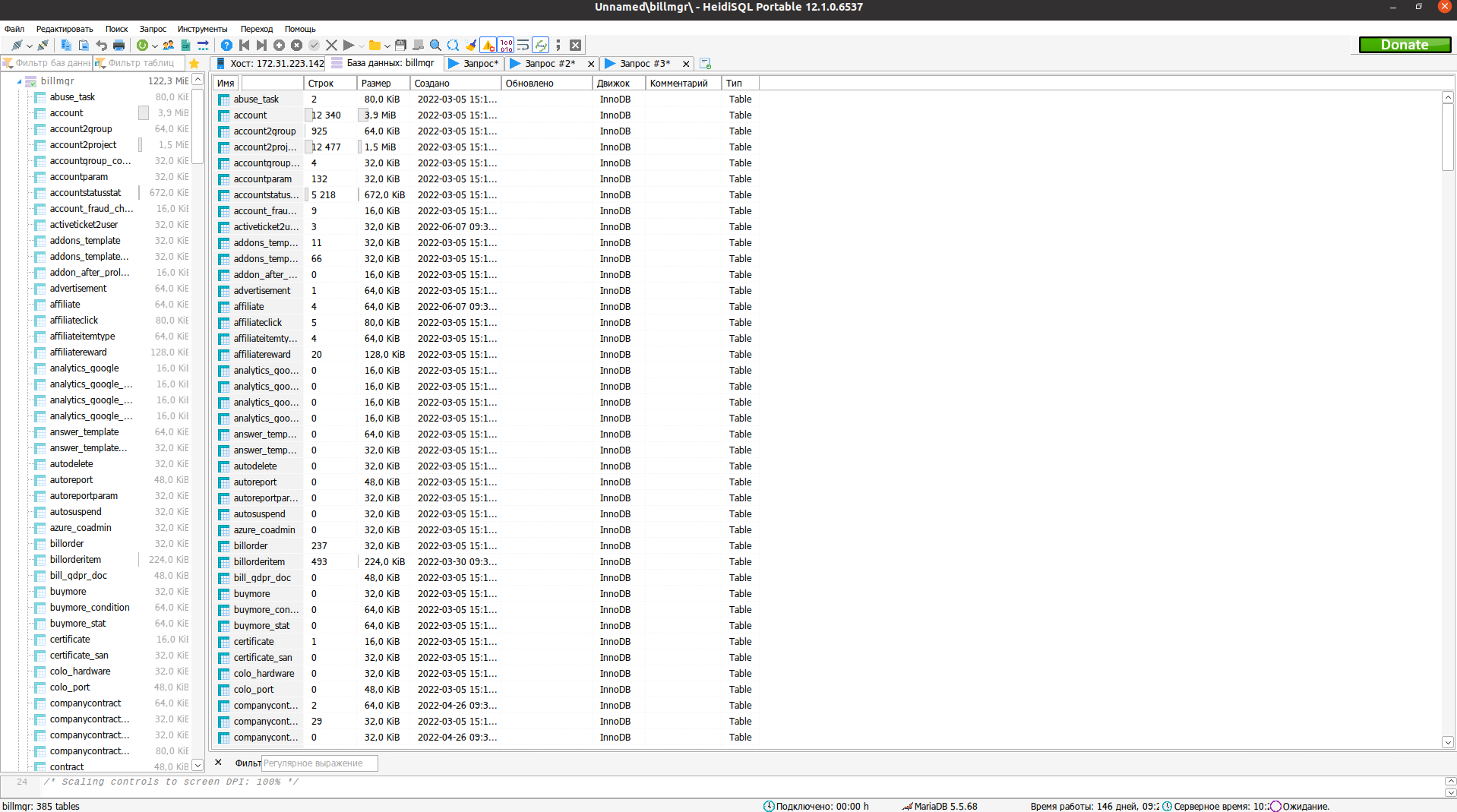Click the Replace text icon

click(x=453, y=46)
